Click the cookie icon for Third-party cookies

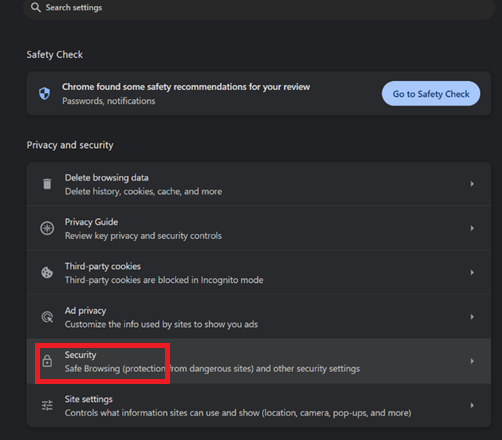[x=47, y=273]
